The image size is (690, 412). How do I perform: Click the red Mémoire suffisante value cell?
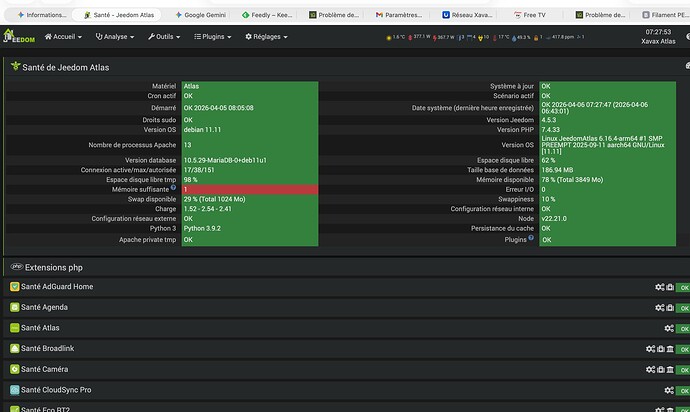point(250,189)
